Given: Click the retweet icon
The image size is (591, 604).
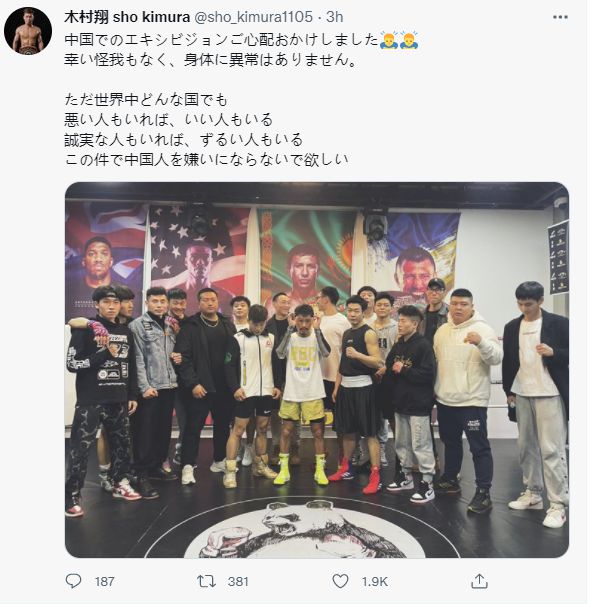Looking at the screenshot, I should [207, 581].
